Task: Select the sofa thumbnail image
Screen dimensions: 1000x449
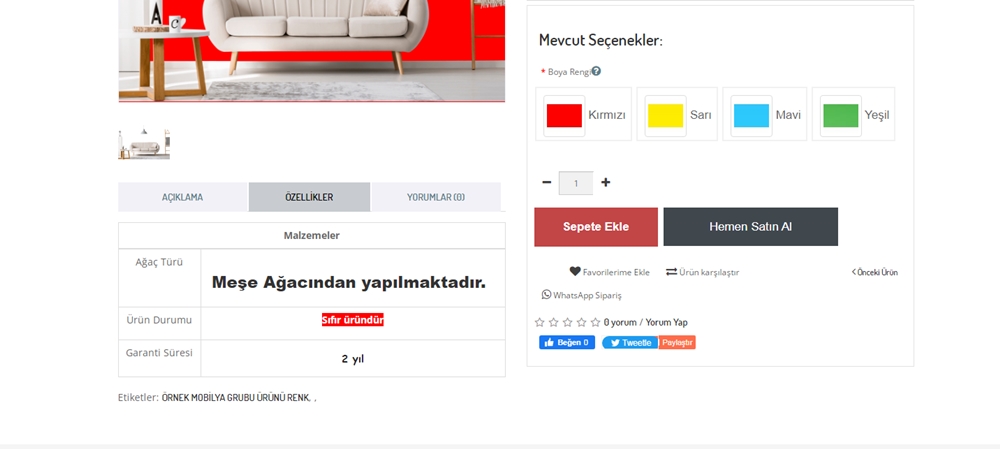Action: click(x=144, y=144)
